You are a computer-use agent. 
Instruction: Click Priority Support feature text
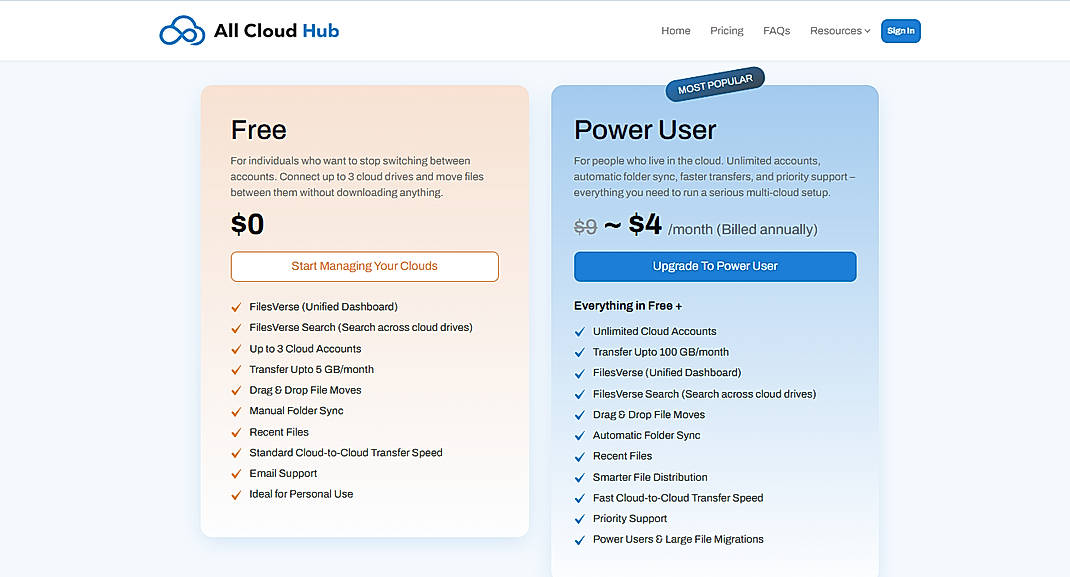630,518
